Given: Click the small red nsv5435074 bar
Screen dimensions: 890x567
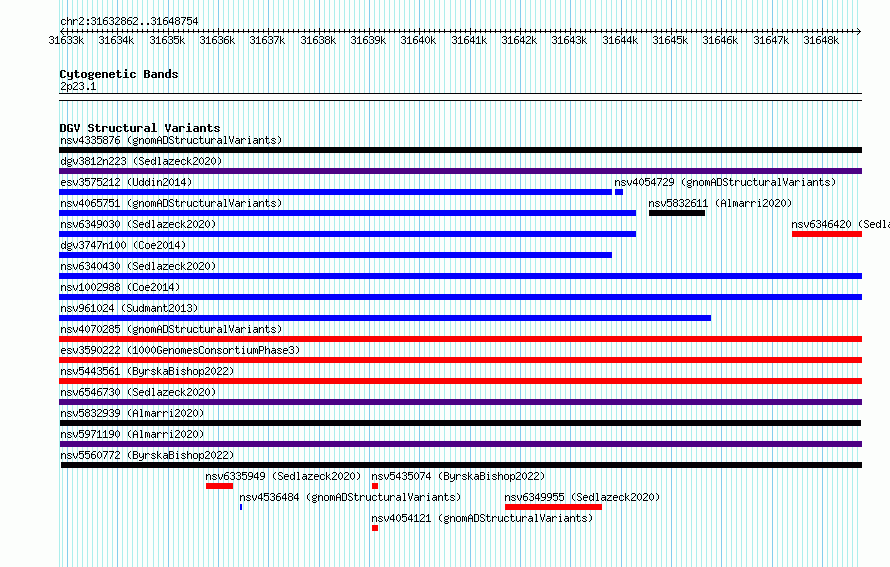Looking at the screenshot, I should pos(375,486).
